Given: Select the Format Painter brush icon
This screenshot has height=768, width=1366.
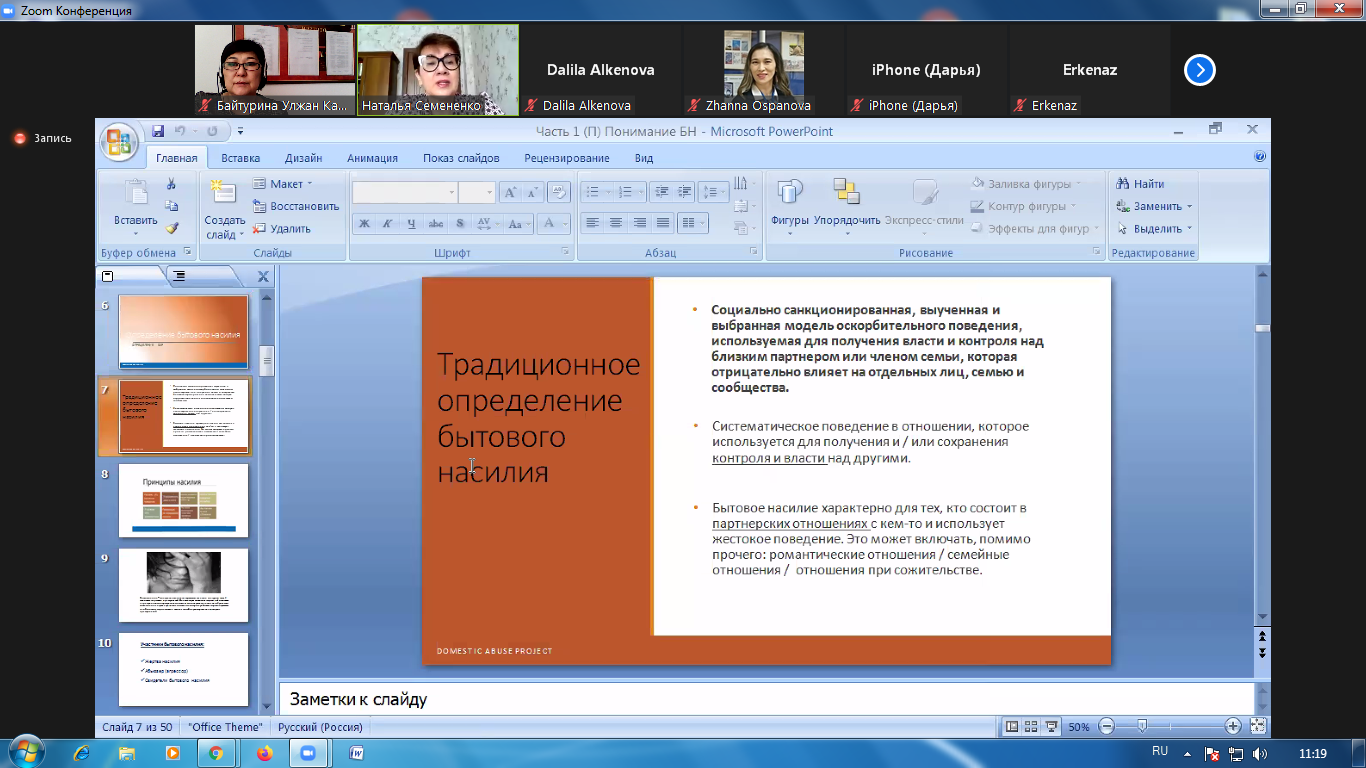Looking at the screenshot, I should pos(171,228).
